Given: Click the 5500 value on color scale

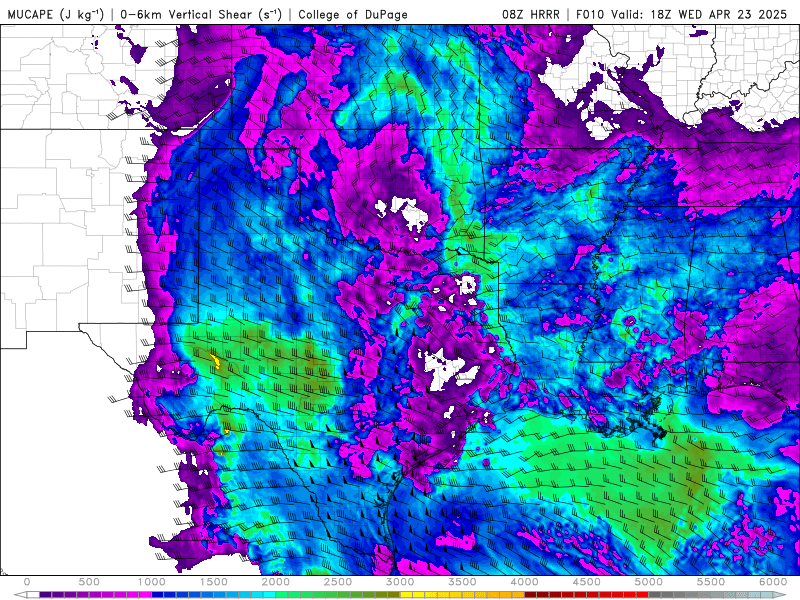Looking at the screenshot, I should [x=711, y=582].
